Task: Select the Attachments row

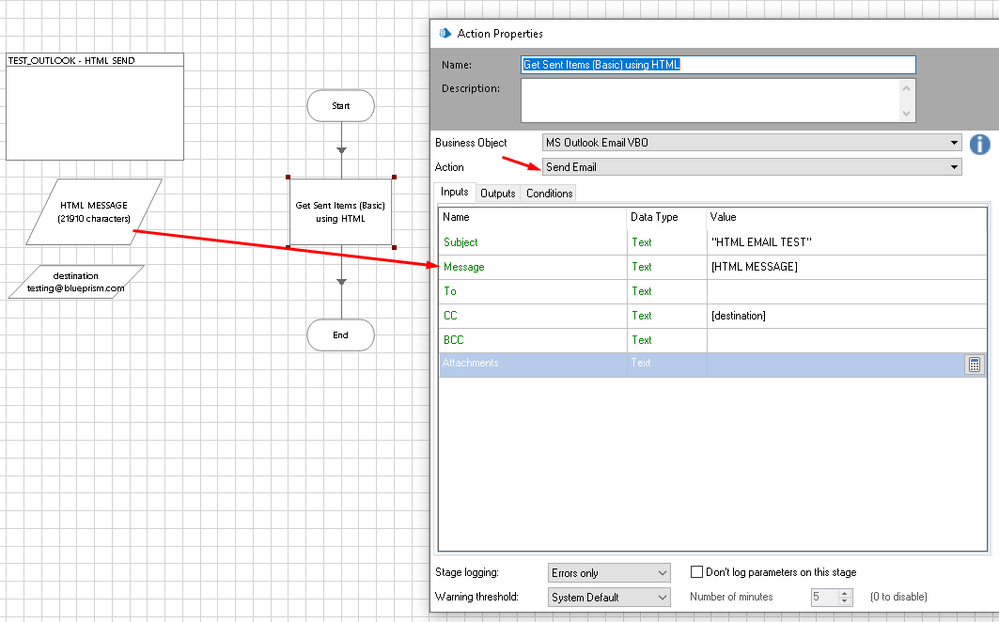Action: [713, 365]
